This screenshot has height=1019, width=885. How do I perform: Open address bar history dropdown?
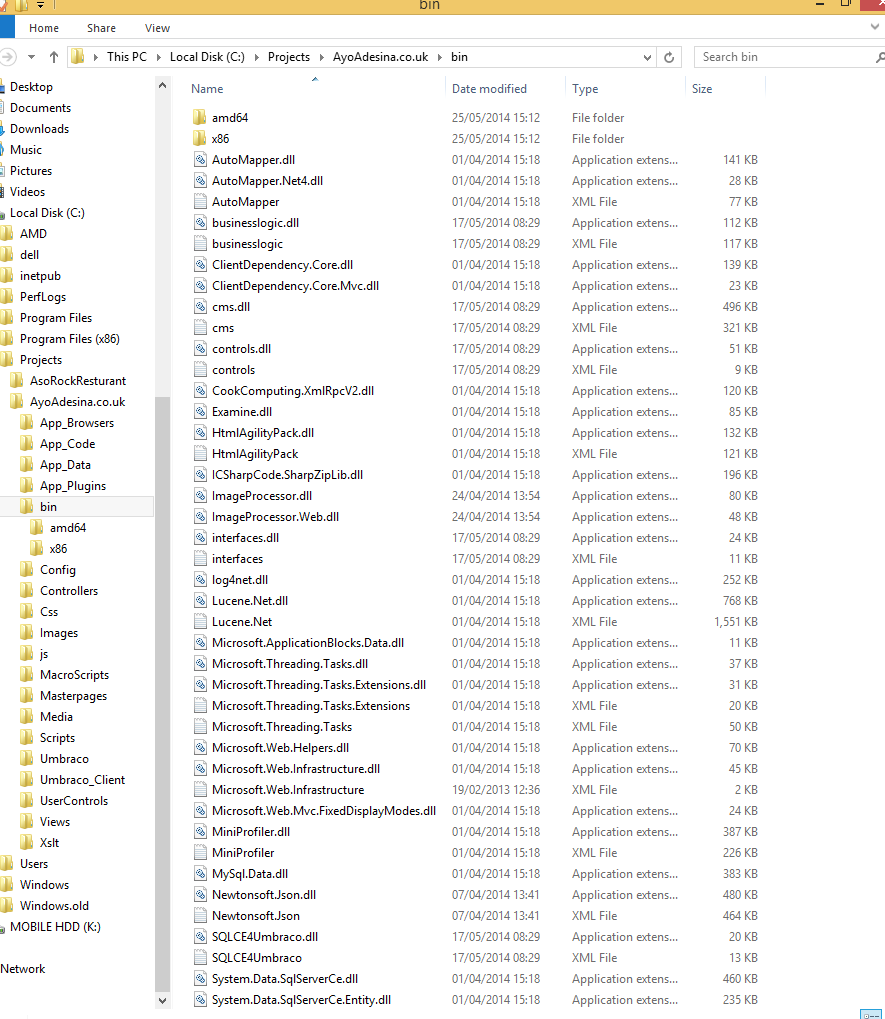coord(647,57)
